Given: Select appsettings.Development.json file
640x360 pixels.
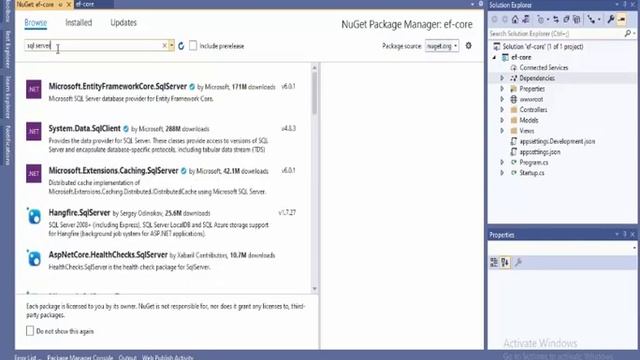Looking at the screenshot, I should click(557, 141).
